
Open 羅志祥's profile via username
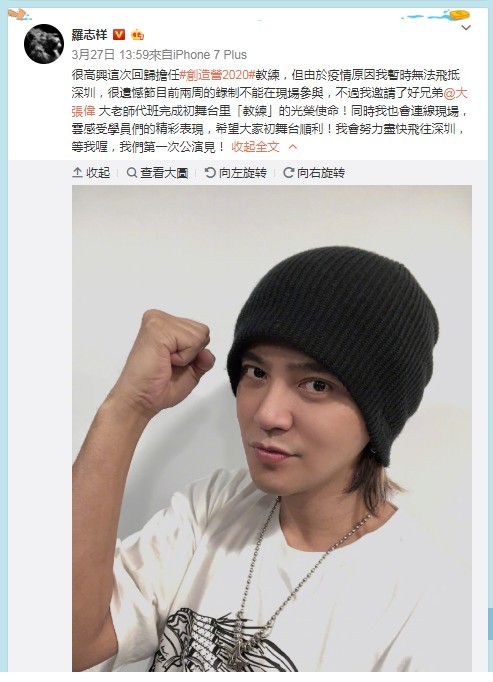point(89,34)
